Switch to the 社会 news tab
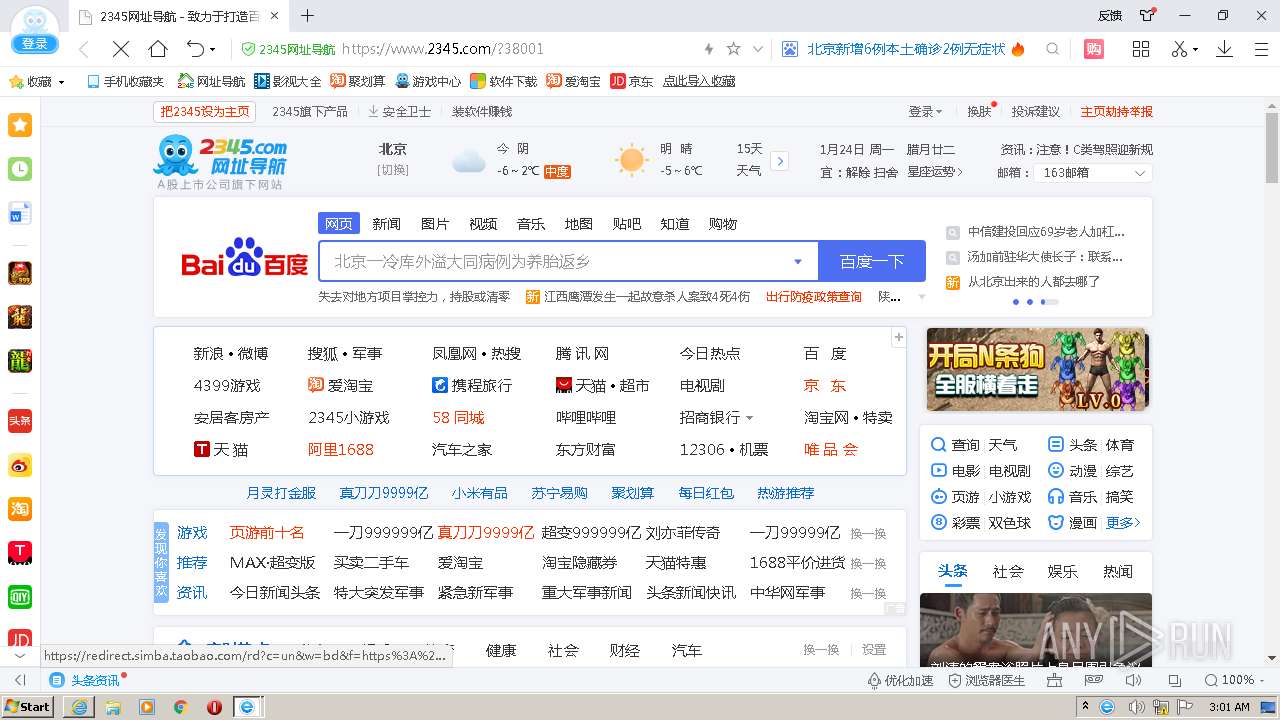Image resolution: width=1280 pixels, height=720 pixels. pos(1008,572)
